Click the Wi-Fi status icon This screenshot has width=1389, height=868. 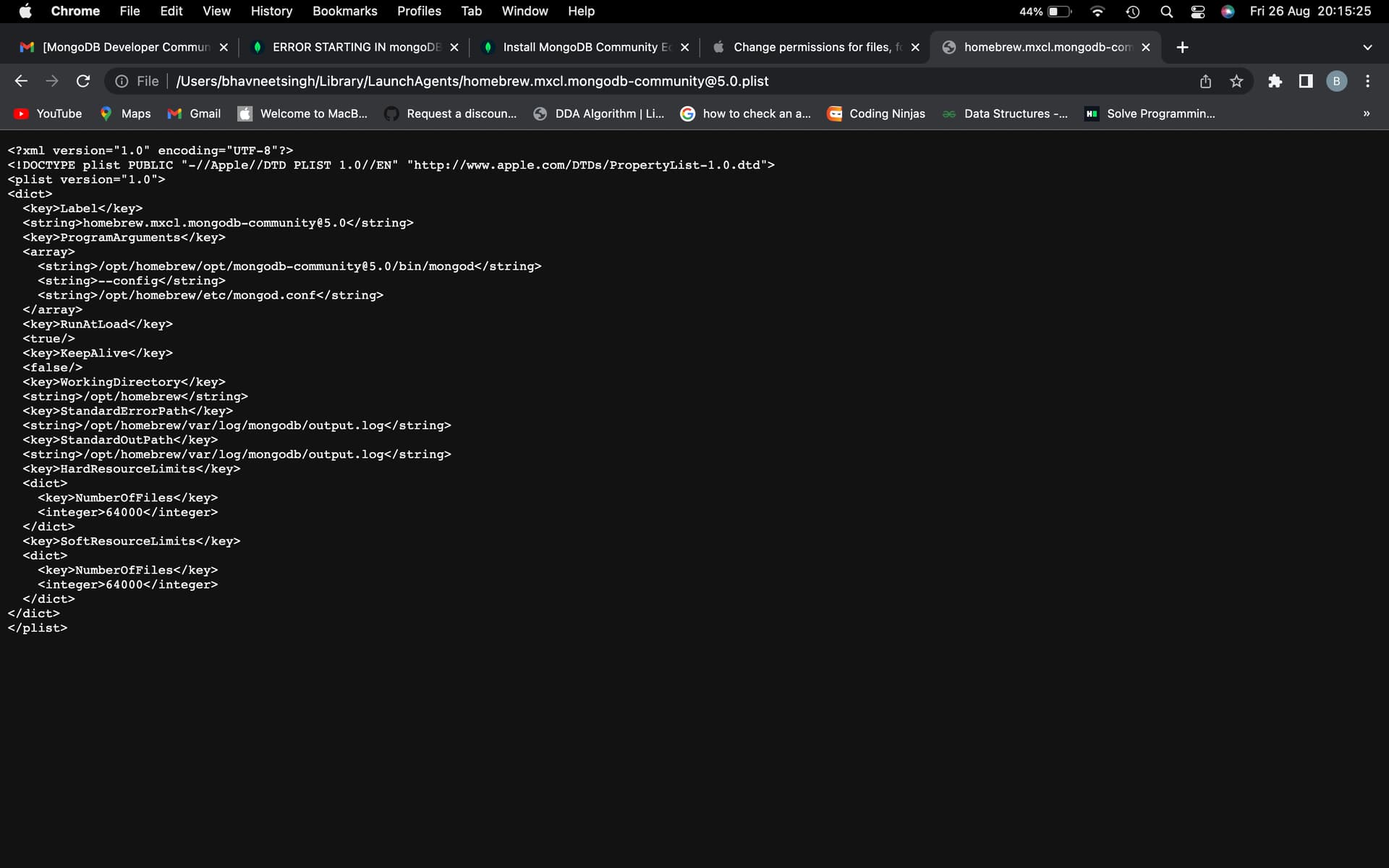(1097, 12)
